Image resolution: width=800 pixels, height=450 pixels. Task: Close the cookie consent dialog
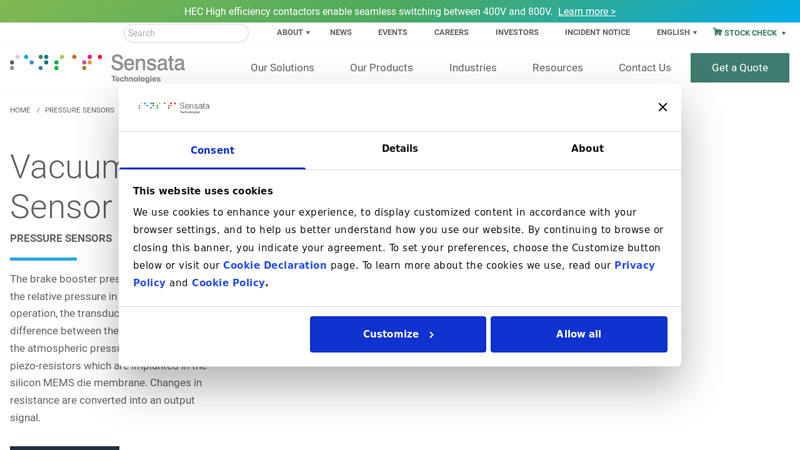click(x=662, y=107)
